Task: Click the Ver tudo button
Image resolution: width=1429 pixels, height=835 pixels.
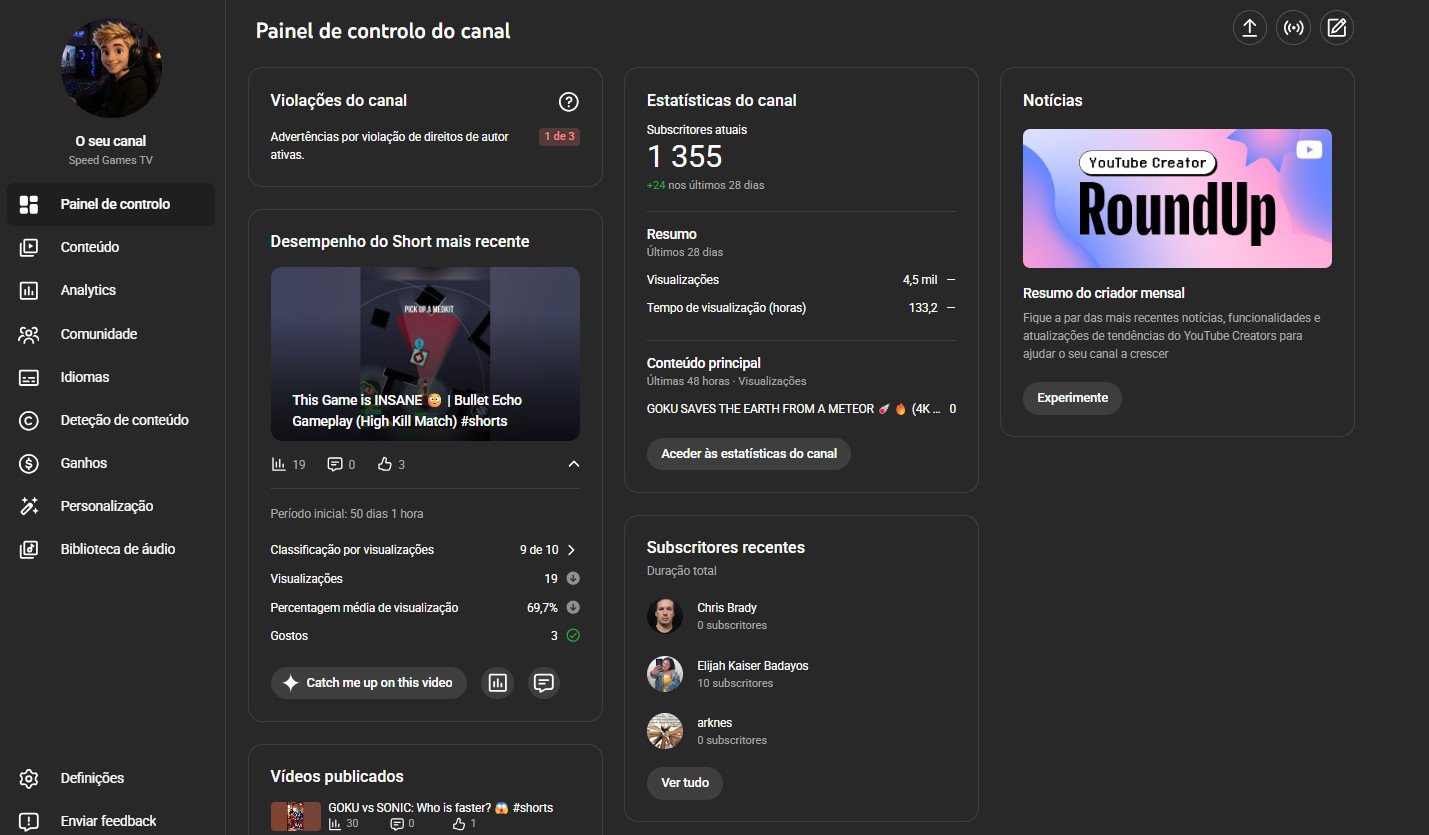Action: pos(685,783)
